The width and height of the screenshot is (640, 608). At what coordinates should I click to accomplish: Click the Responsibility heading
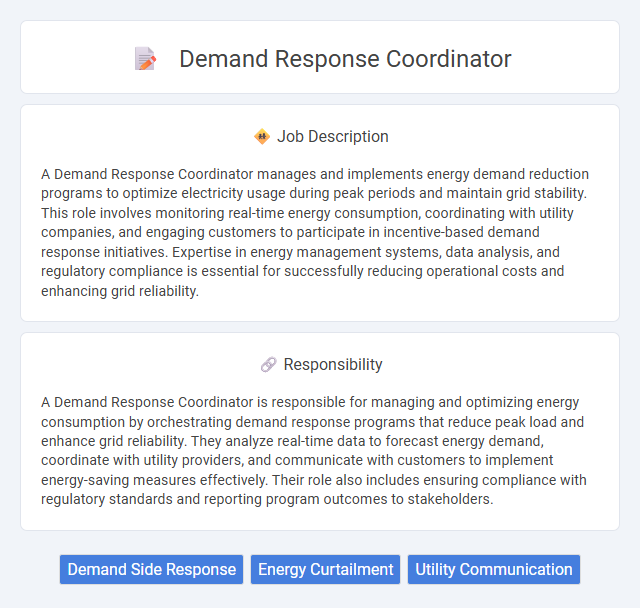tap(333, 364)
